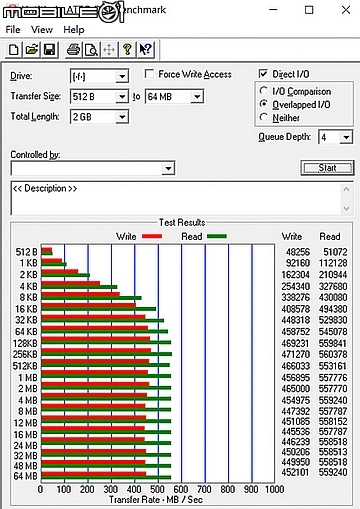Open the Help menu
Viewport: 360px width, 509px height.
click(74, 30)
